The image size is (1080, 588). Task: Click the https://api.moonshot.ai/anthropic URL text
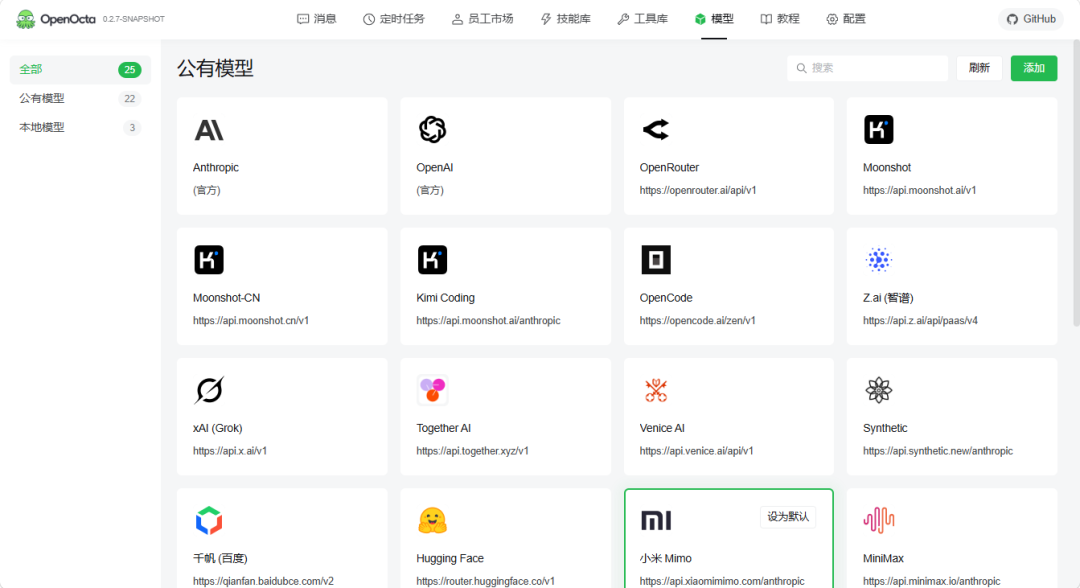pos(488,320)
